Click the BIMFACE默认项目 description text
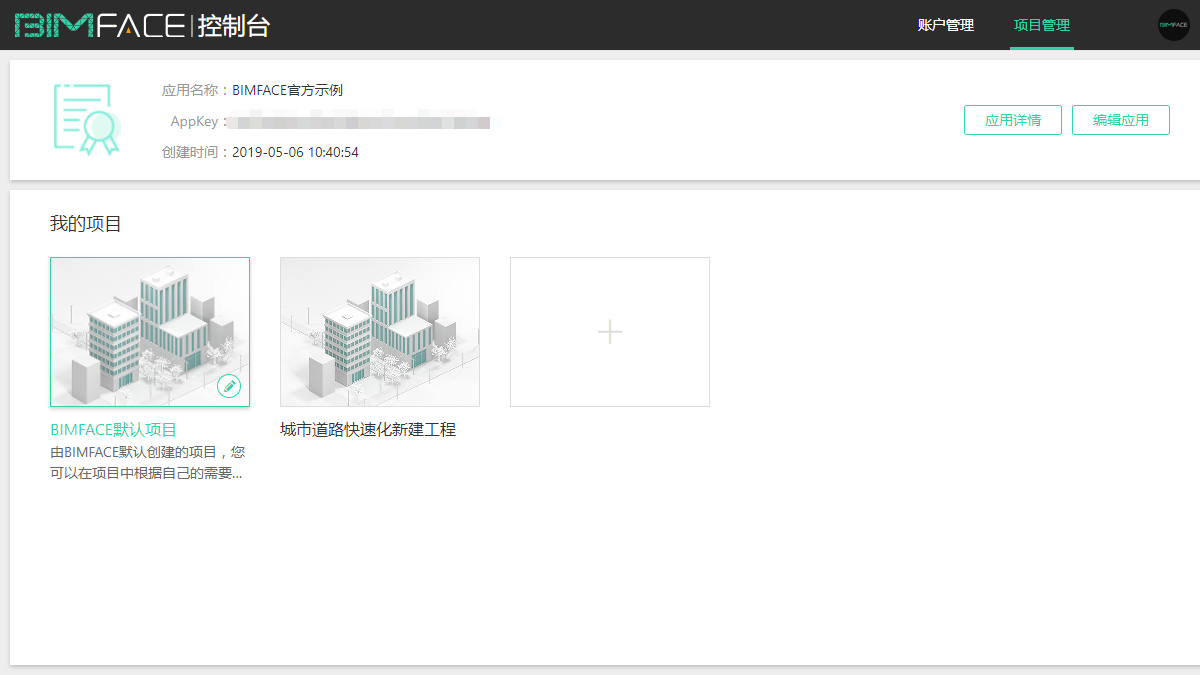This screenshot has width=1200, height=675. (x=146, y=462)
